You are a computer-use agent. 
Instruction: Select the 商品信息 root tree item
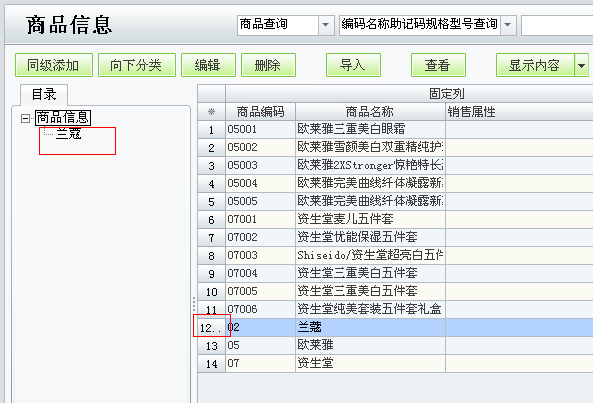click(63, 118)
